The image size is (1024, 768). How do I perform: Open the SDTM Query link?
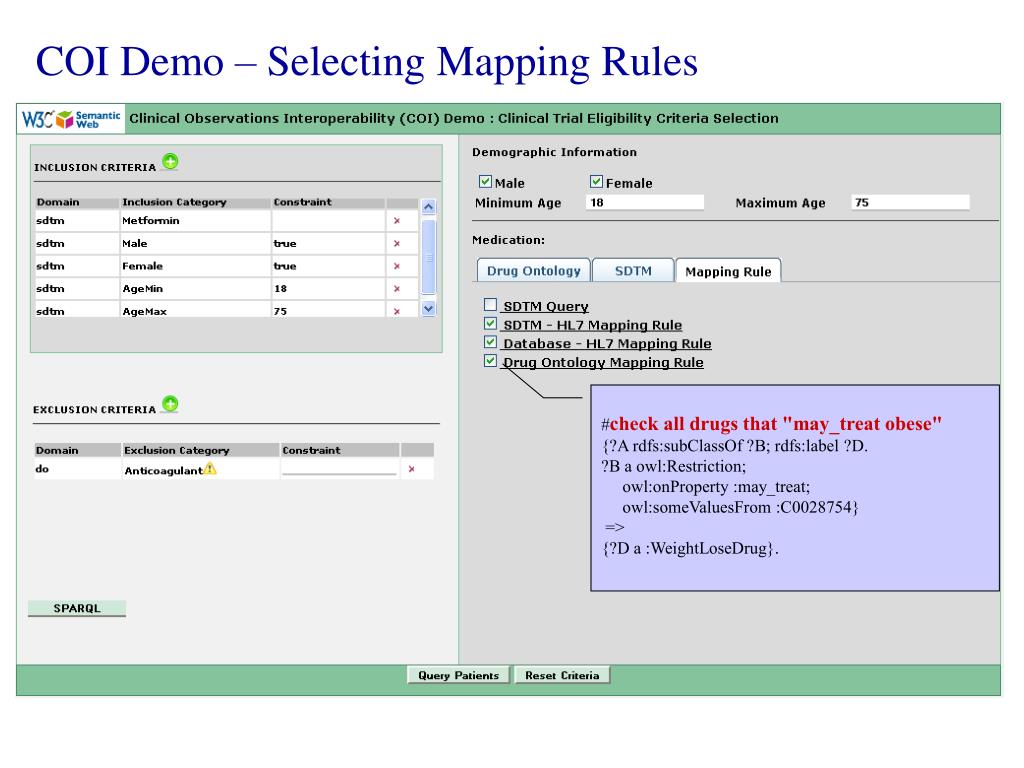coord(546,306)
